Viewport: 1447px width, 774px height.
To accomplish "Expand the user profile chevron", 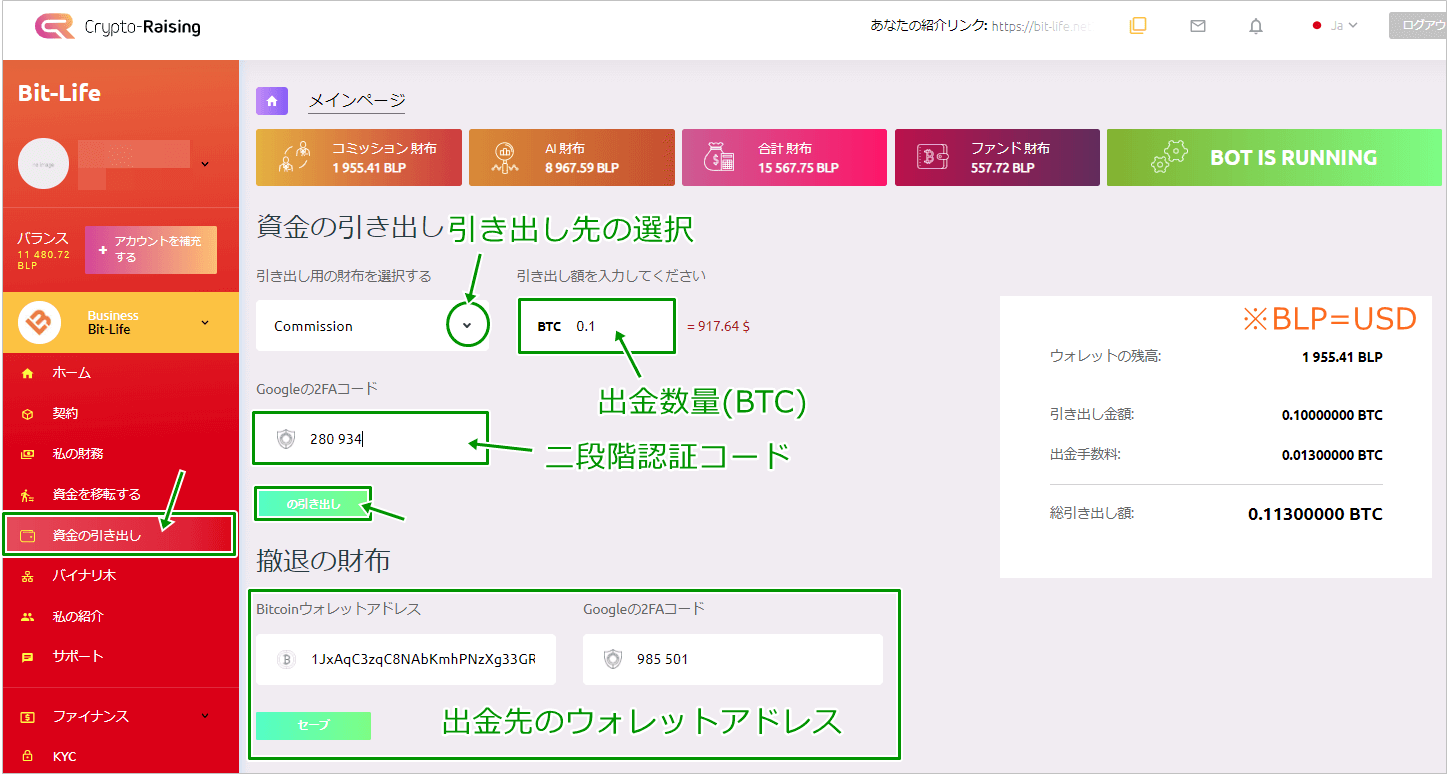I will pyautogui.click(x=205, y=164).
